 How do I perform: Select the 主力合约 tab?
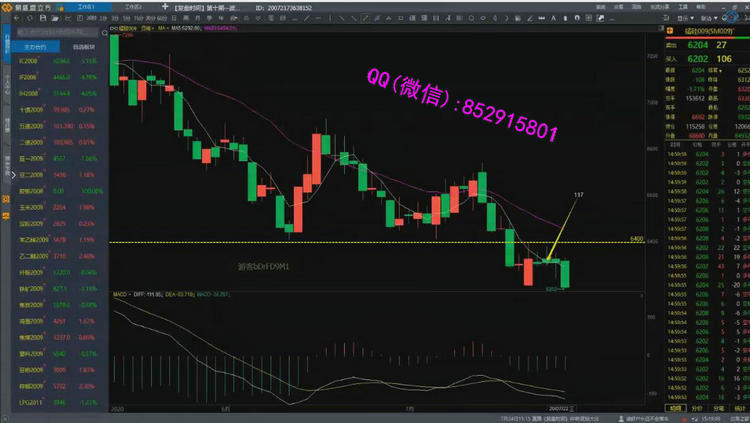(34, 46)
